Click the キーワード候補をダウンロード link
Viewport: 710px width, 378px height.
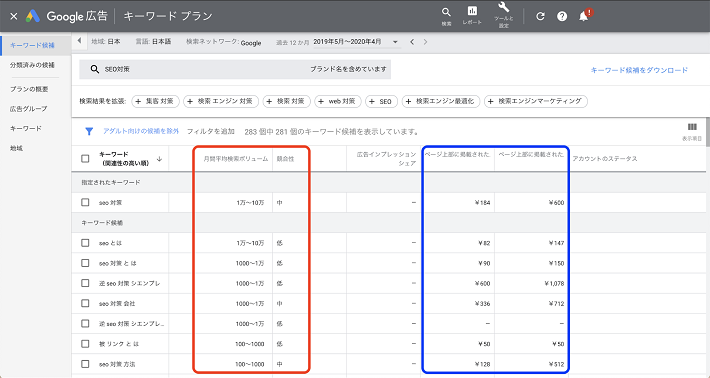(x=639, y=70)
